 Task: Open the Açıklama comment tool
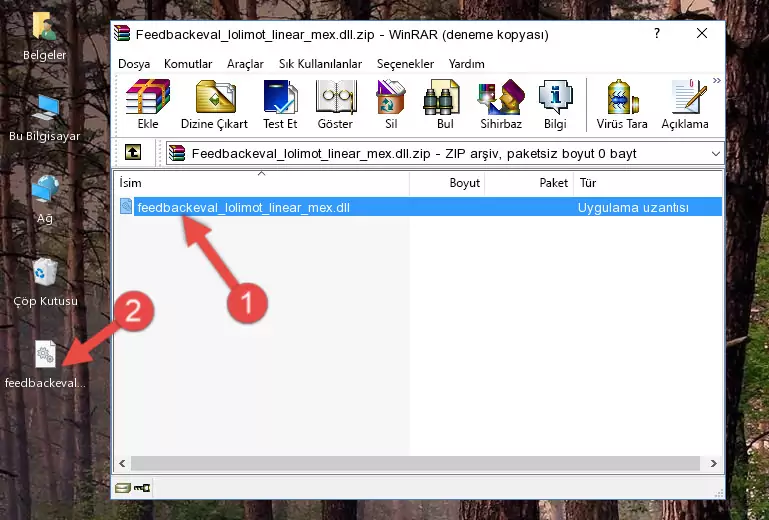point(685,104)
